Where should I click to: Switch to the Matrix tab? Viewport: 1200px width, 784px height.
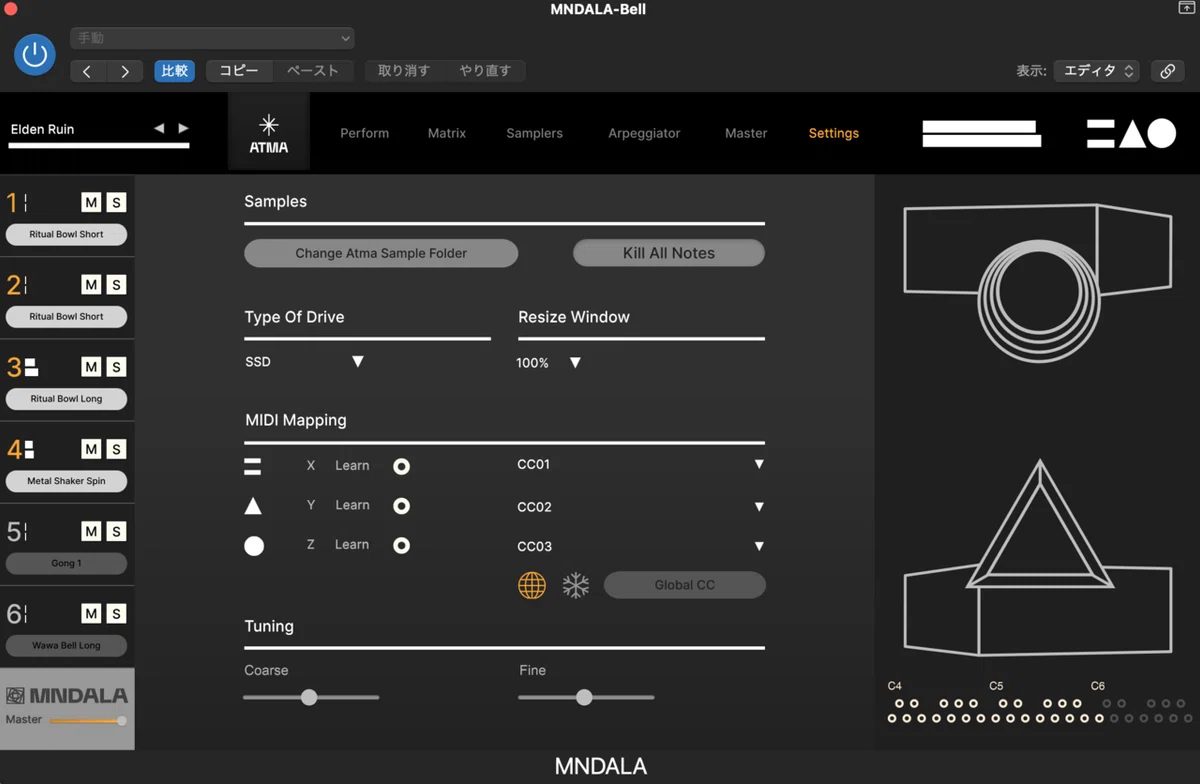(447, 133)
